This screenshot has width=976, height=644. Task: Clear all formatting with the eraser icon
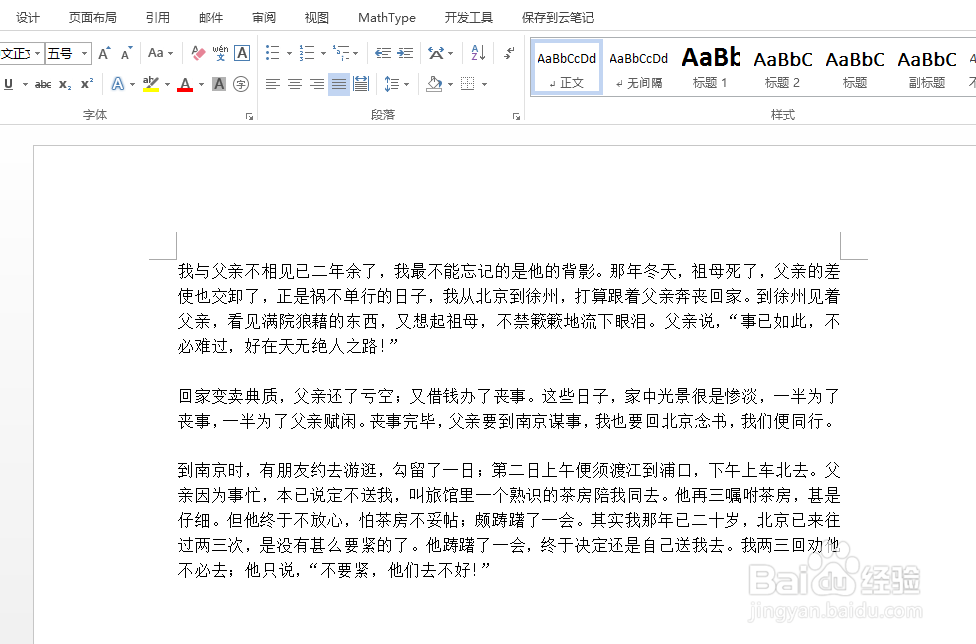pyautogui.click(x=198, y=54)
